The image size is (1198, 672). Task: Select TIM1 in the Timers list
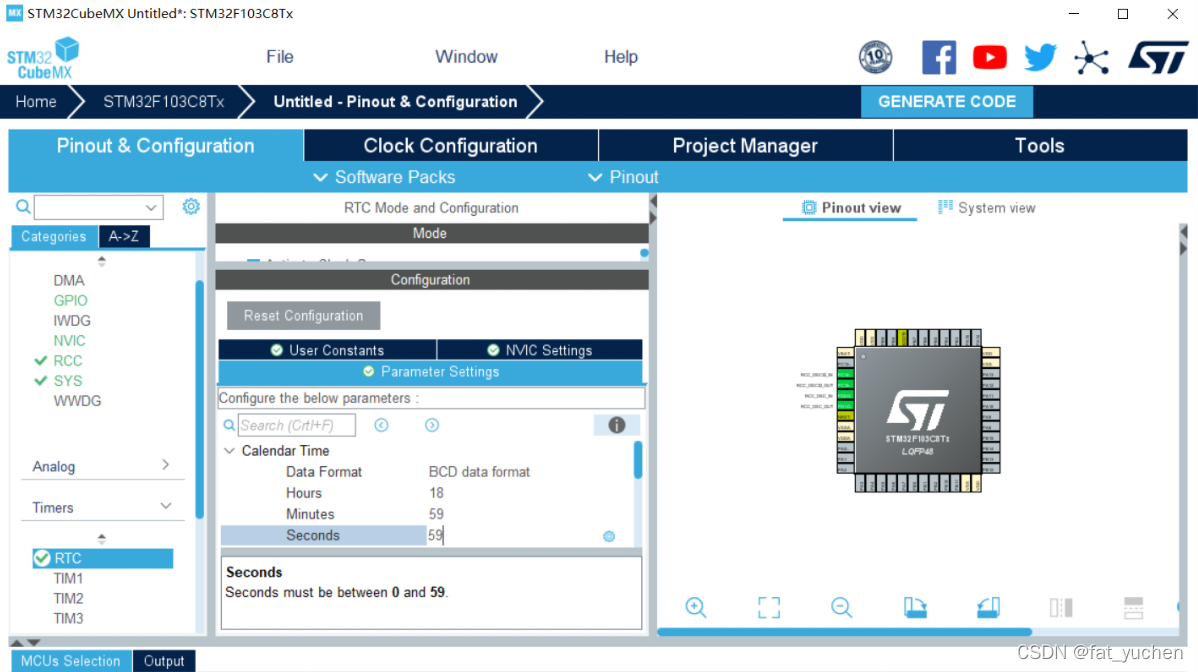pyautogui.click(x=68, y=578)
